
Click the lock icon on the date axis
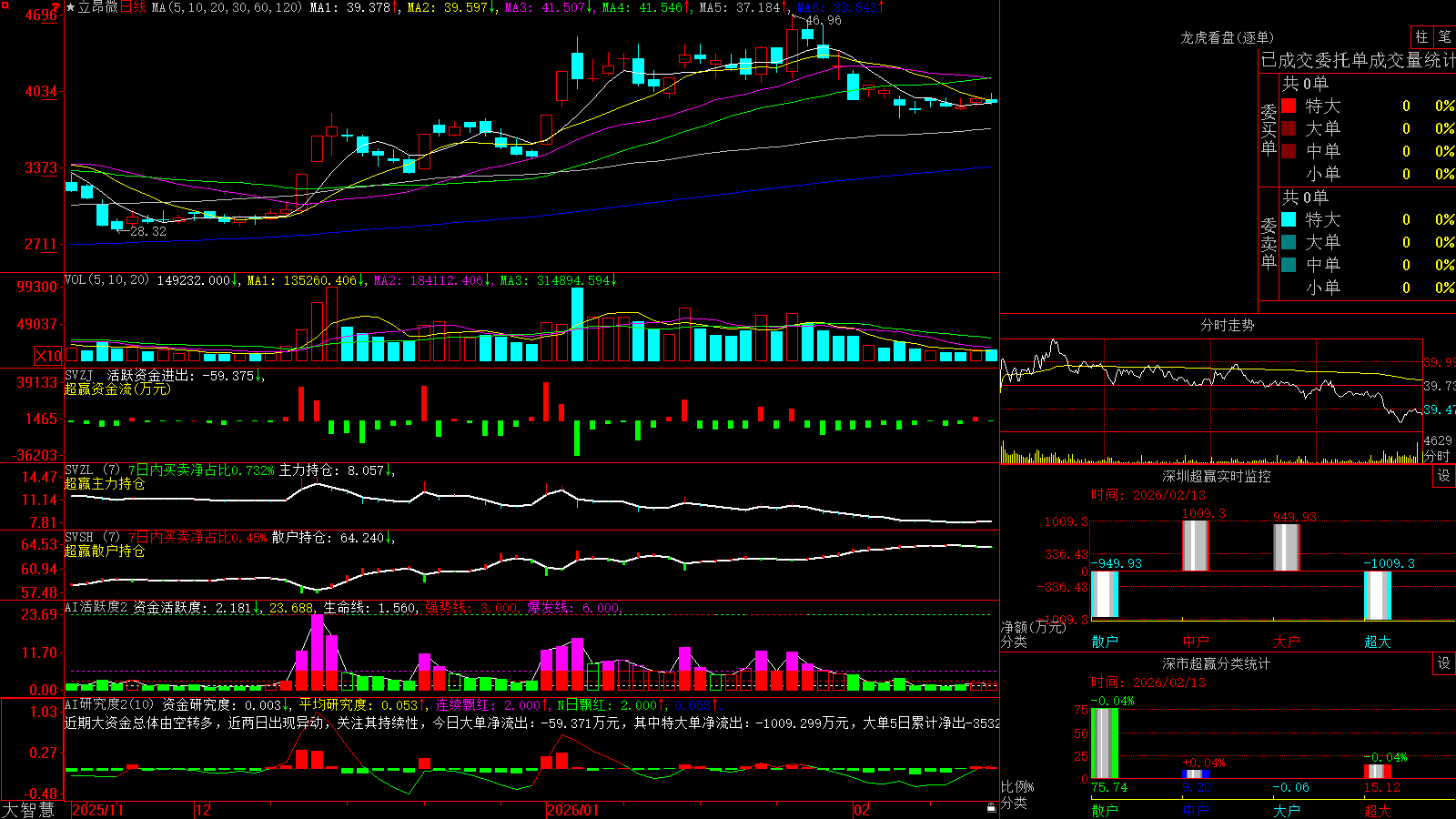tap(991, 807)
